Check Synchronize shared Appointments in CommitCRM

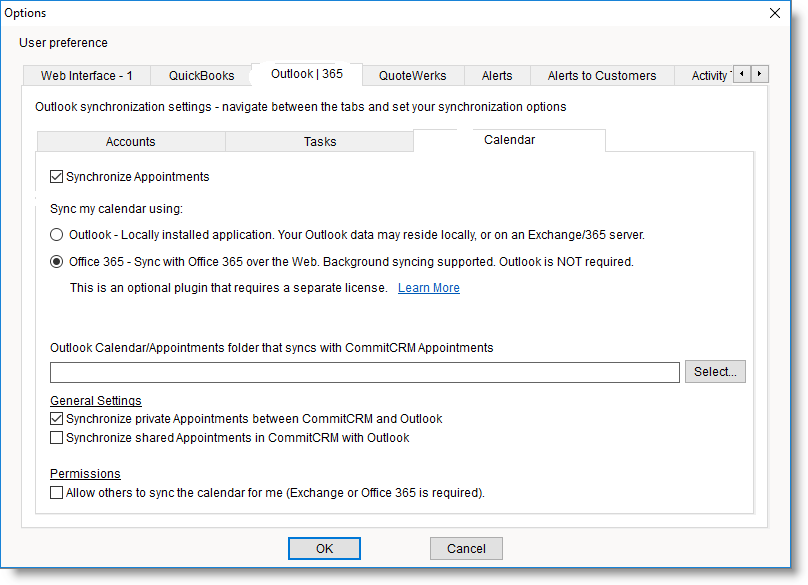point(57,438)
